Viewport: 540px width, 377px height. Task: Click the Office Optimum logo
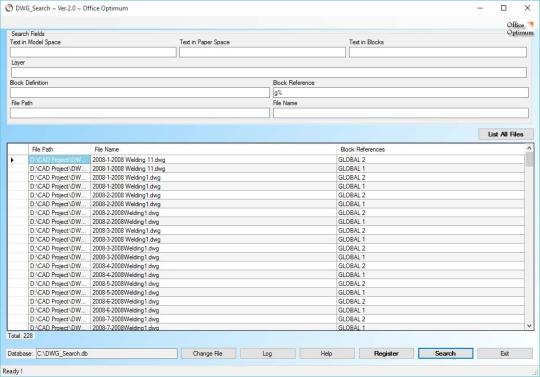coord(520,29)
